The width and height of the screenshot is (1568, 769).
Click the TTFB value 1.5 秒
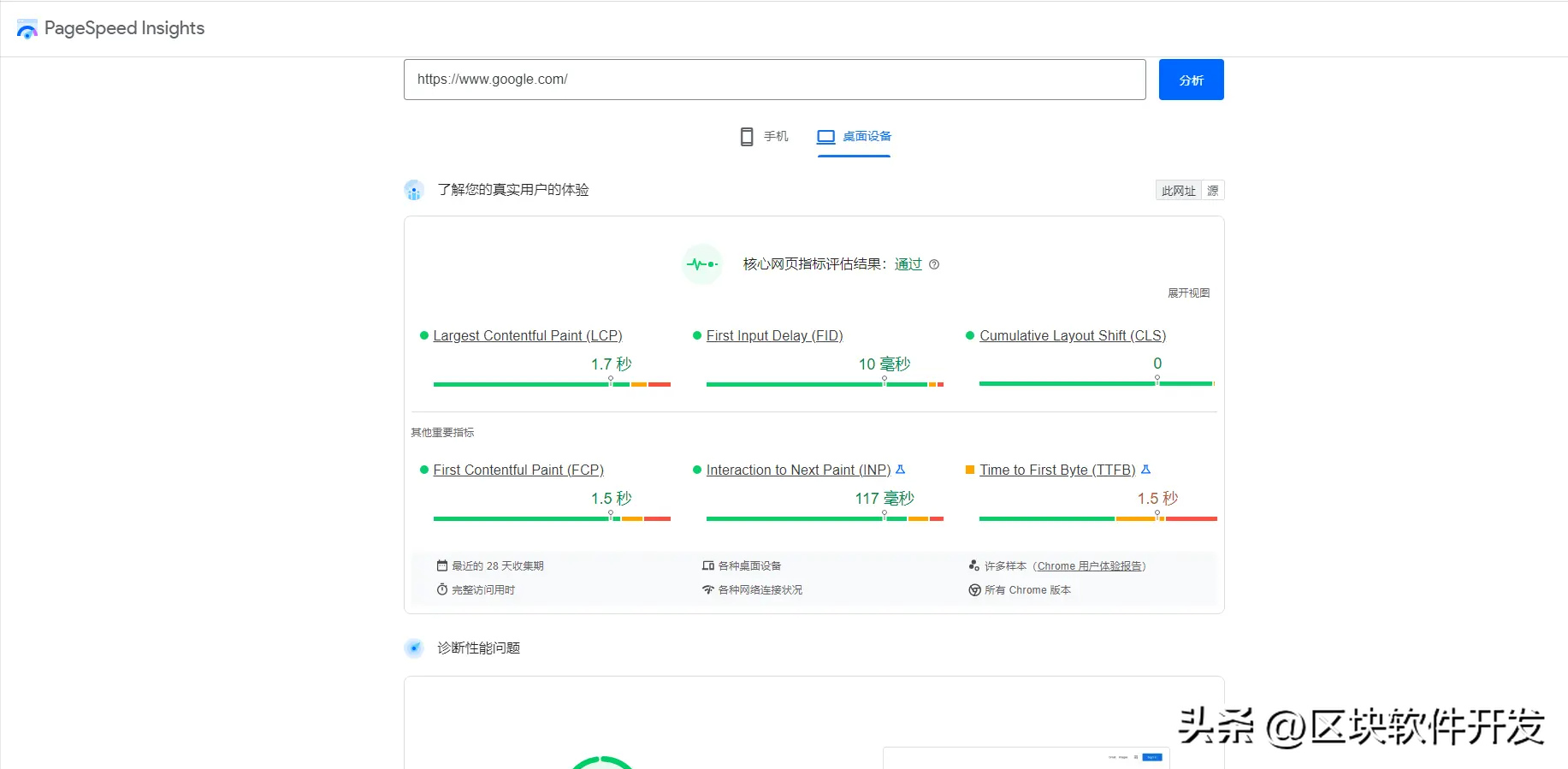coord(1157,499)
